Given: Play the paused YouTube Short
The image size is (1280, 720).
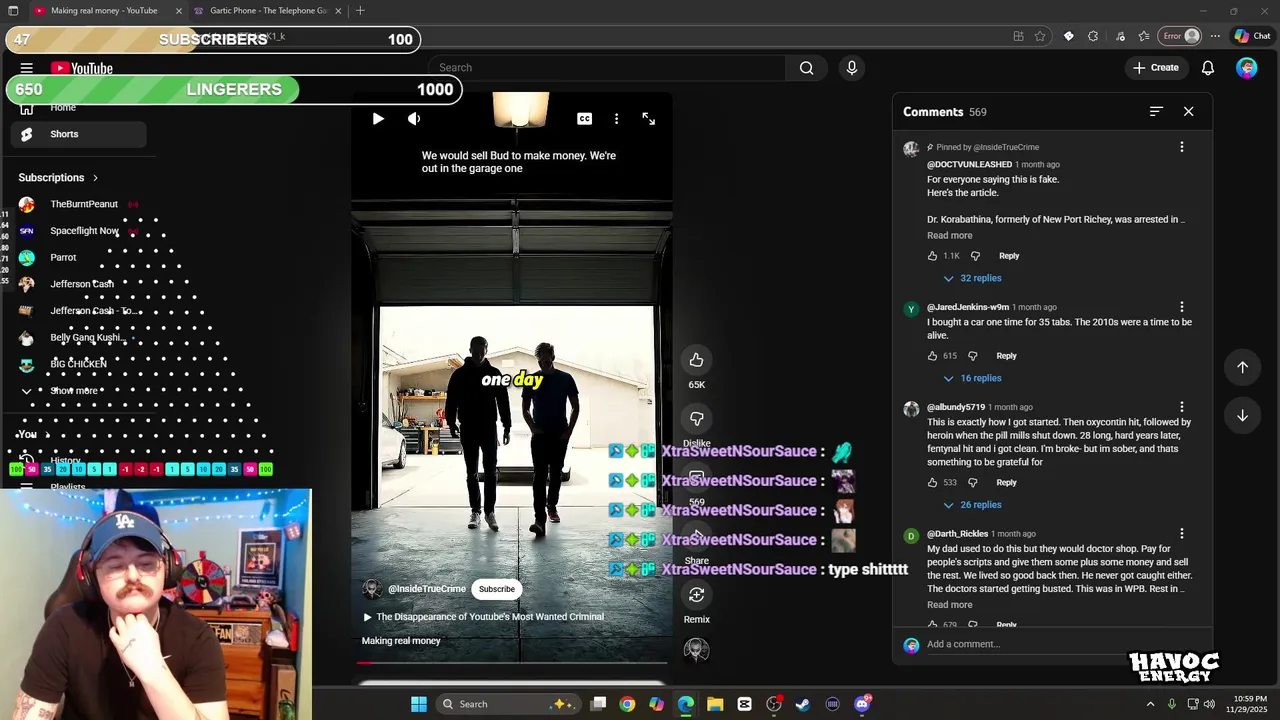Looking at the screenshot, I should 378,119.
